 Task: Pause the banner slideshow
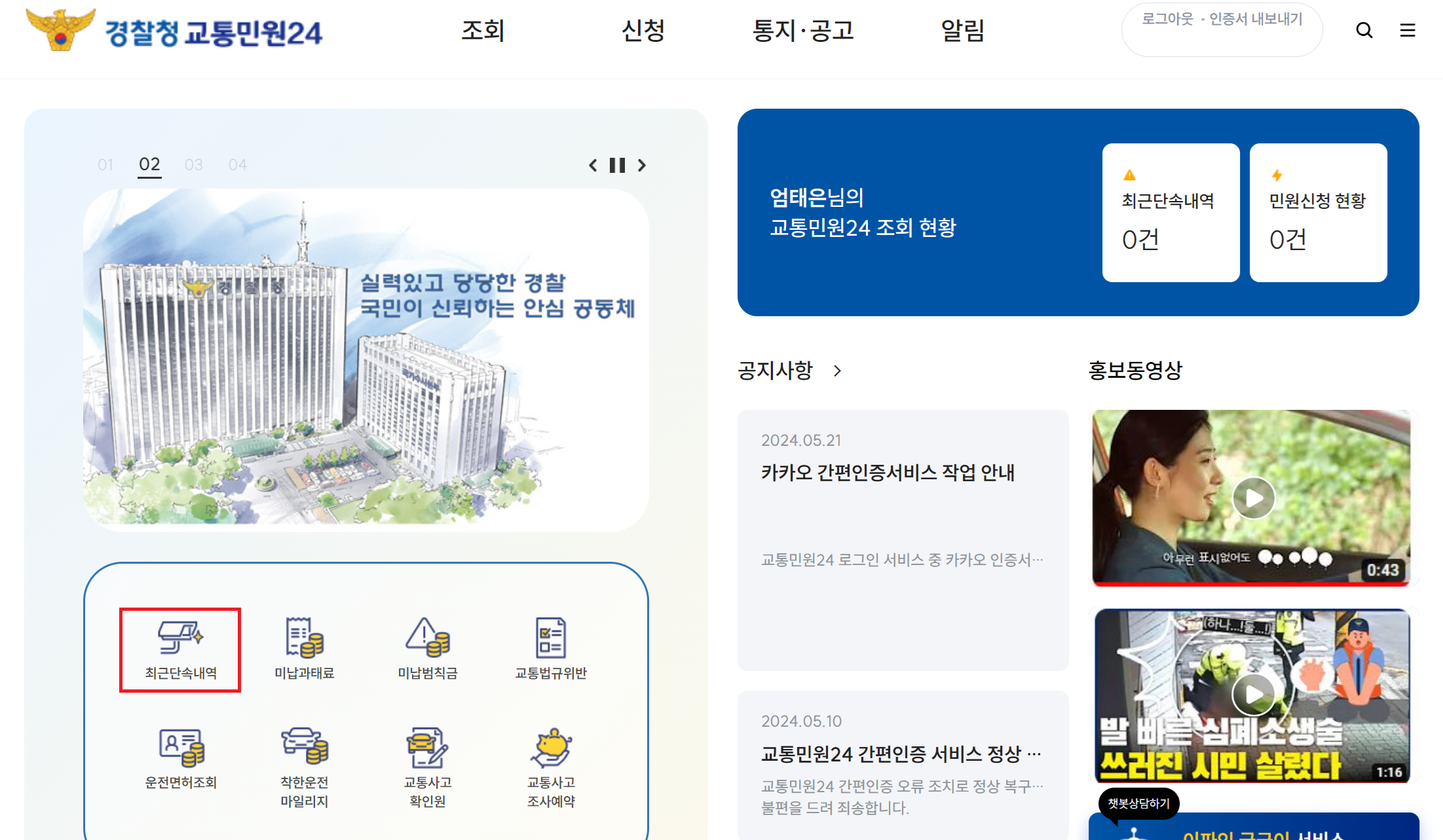point(617,165)
